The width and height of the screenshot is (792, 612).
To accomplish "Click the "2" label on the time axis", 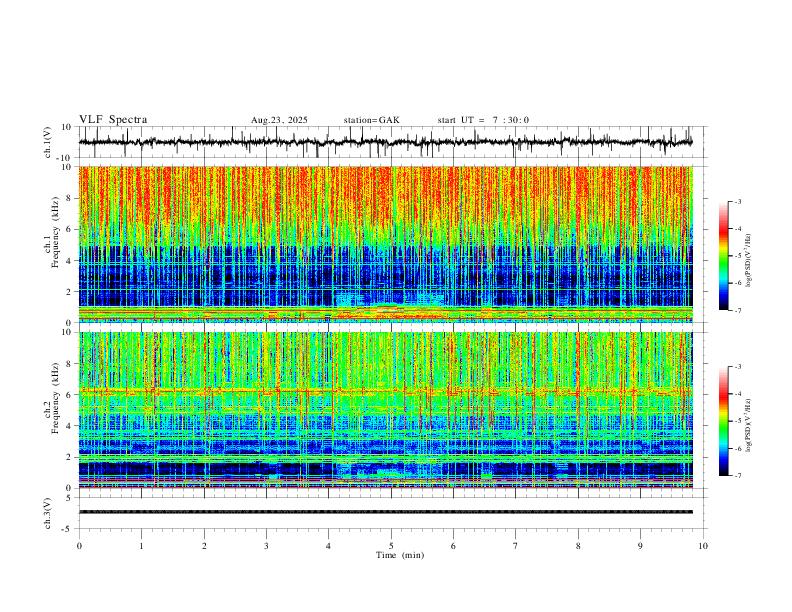I will tap(204, 546).
